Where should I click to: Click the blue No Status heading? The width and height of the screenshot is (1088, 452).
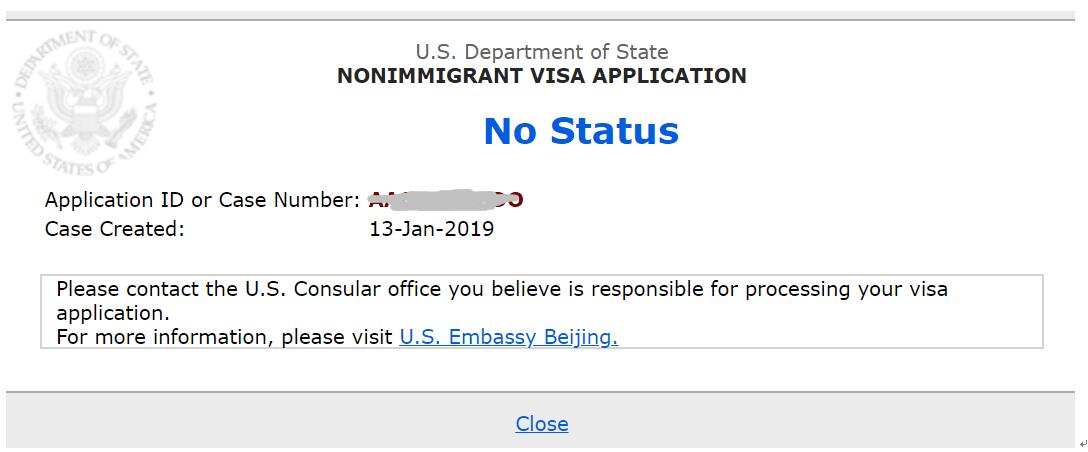(581, 131)
